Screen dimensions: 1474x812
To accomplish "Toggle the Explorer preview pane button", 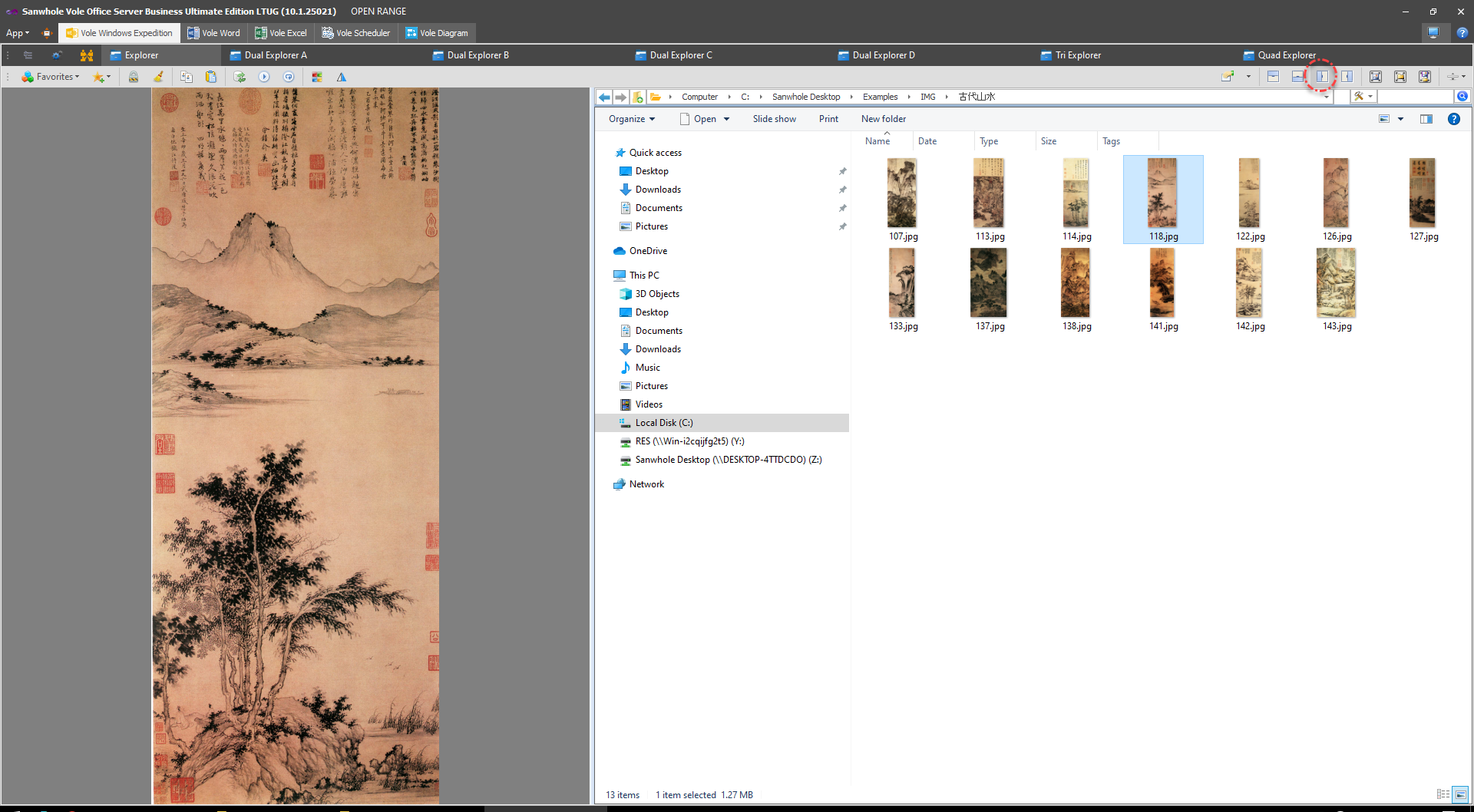I will pyautogui.click(x=1426, y=119).
